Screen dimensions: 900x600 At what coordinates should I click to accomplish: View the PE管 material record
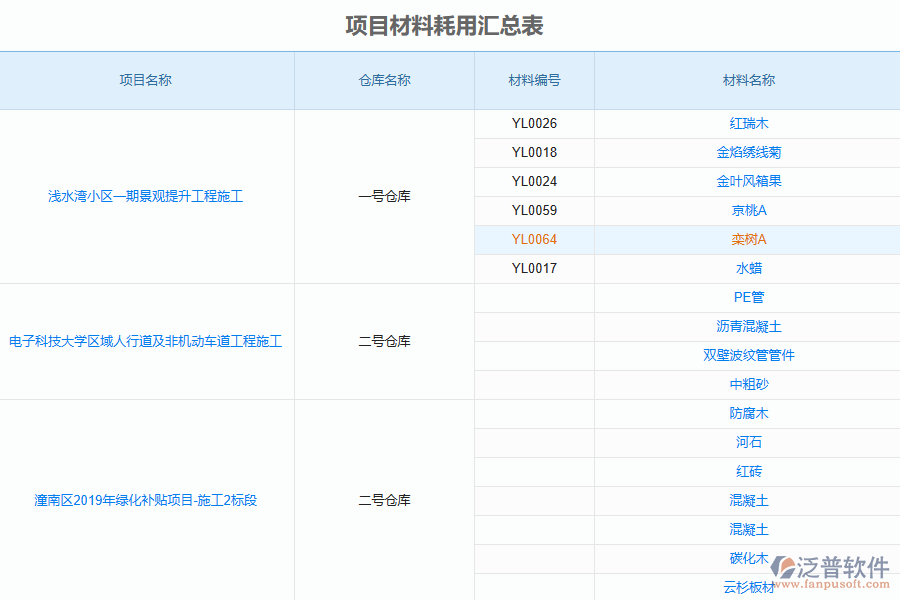click(x=749, y=297)
